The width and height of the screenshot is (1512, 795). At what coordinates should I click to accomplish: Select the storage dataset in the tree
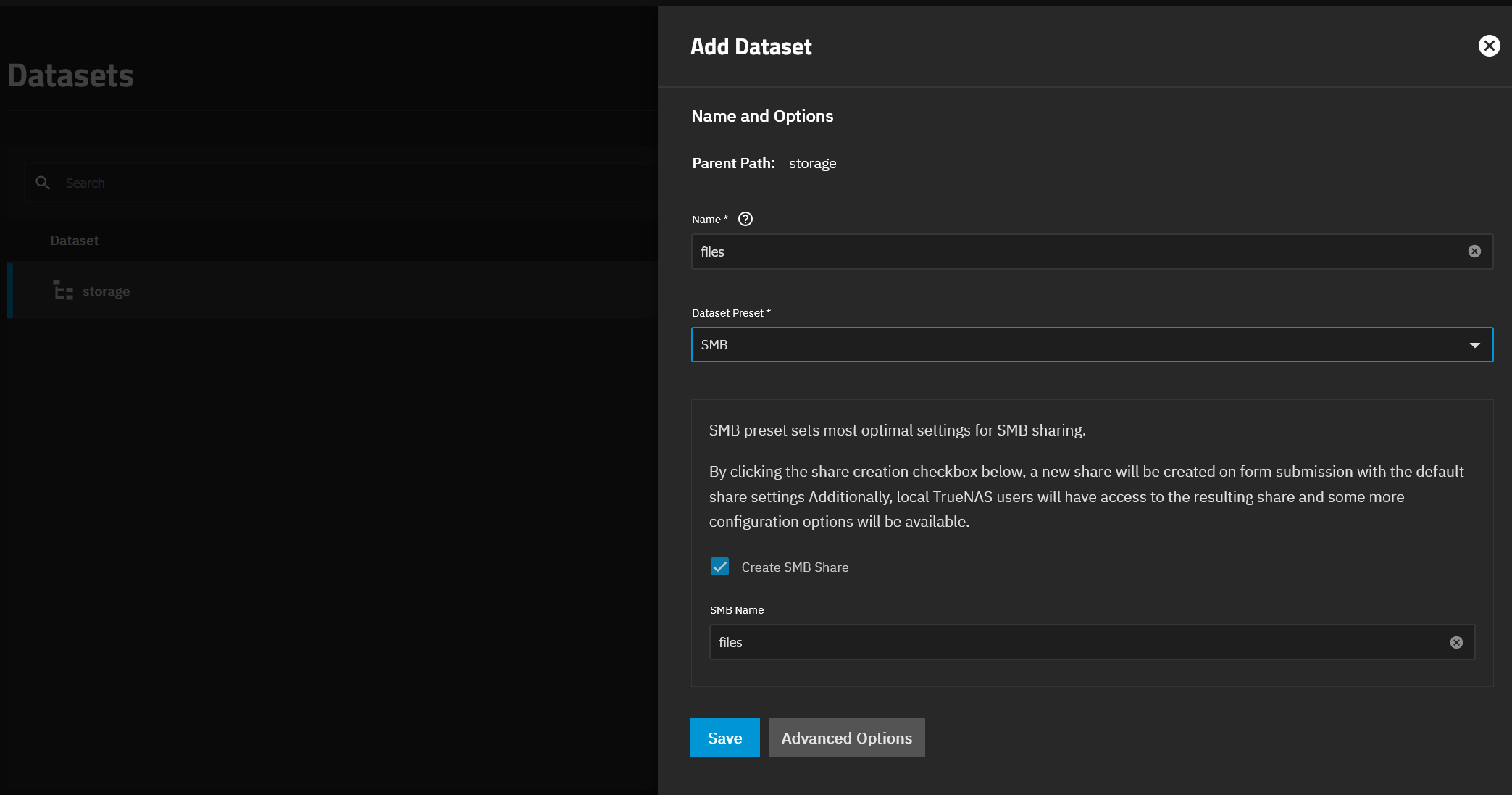point(106,291)
